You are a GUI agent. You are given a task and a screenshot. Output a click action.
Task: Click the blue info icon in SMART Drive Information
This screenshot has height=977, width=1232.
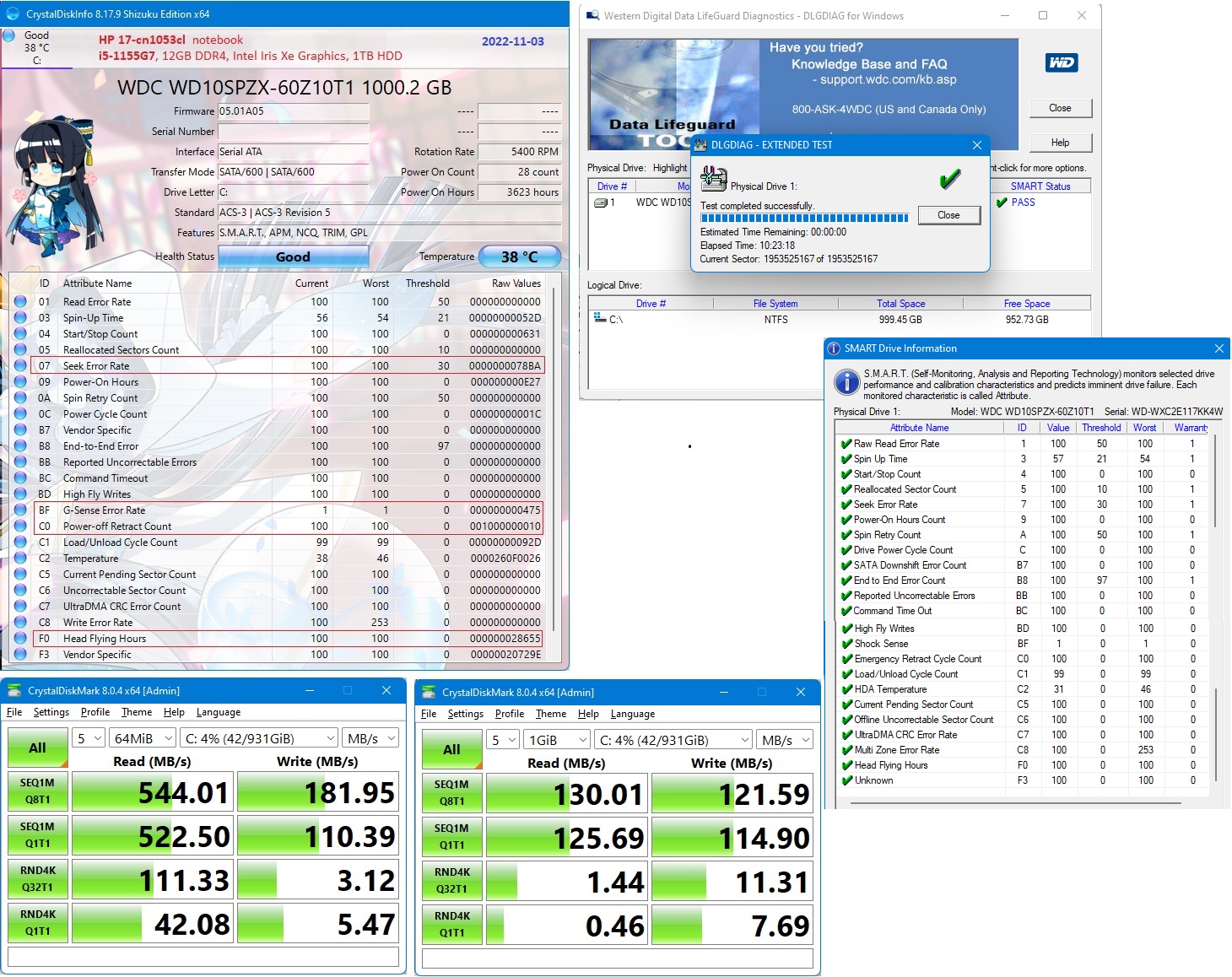[x=846, y=382]
